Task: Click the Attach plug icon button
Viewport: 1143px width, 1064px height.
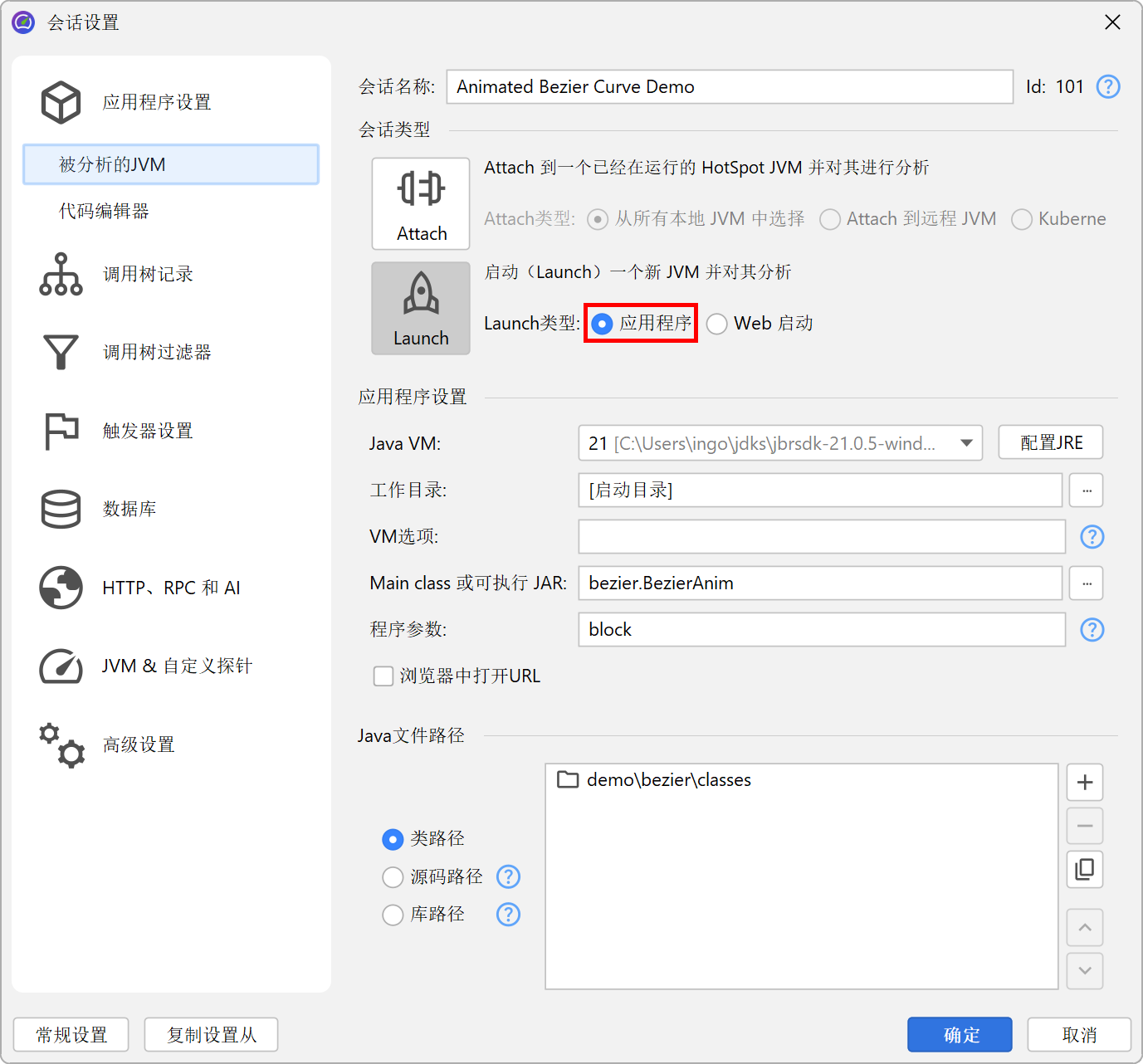Action: (421, 203)
